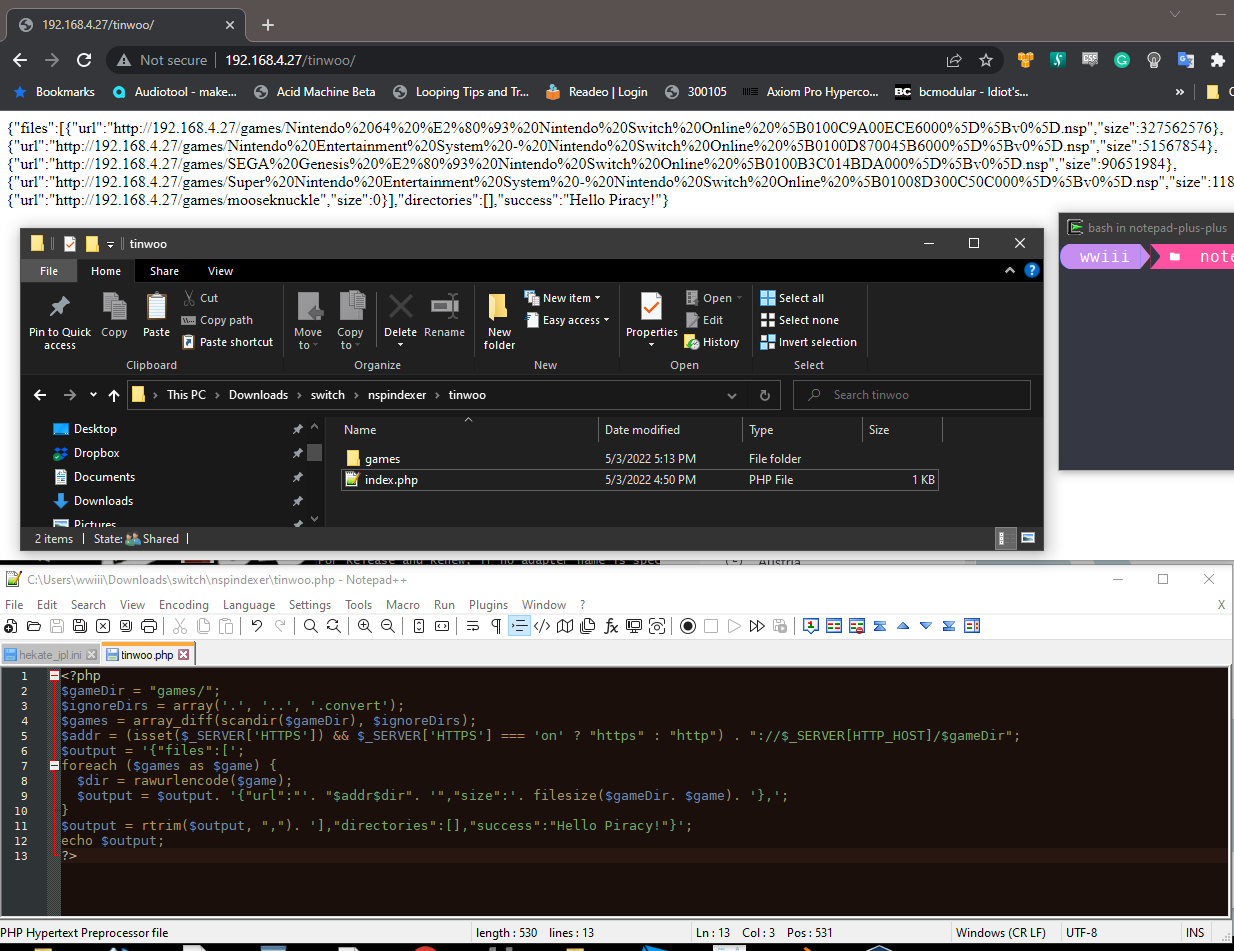The height and width of the screenshot is (951, 1234).
Task: Click the Clear Compare icon with red minus
Action: pos(857,626)
